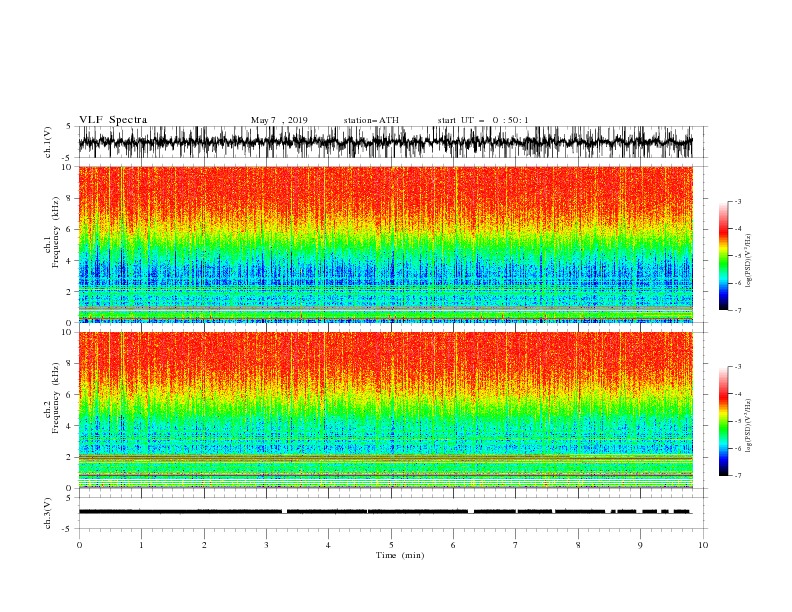
Task: Select the date text "May 7, 2019"
Action: tap(279, 120)
